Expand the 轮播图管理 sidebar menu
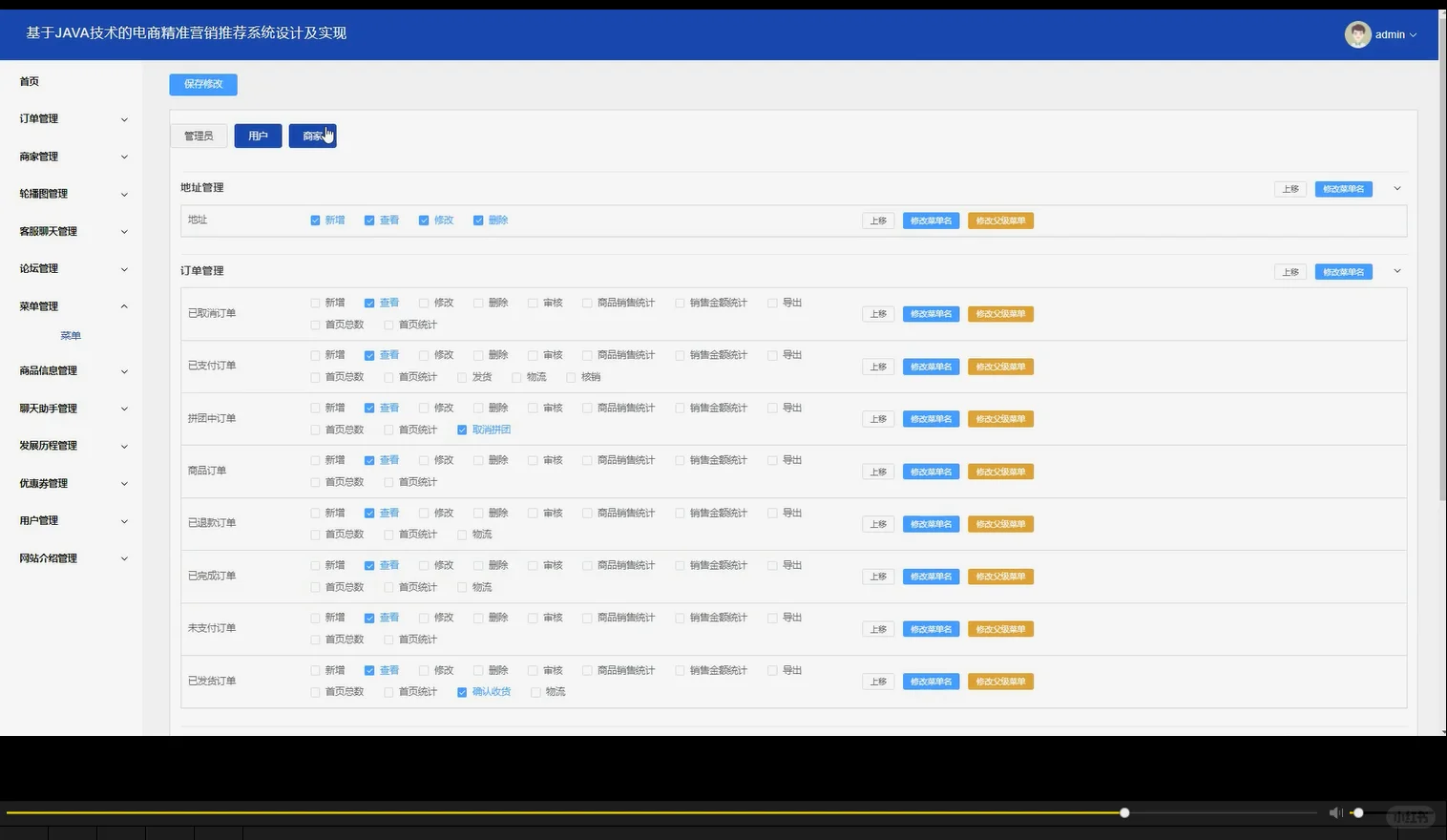The image size is (1447, 840). coord(72,194)
